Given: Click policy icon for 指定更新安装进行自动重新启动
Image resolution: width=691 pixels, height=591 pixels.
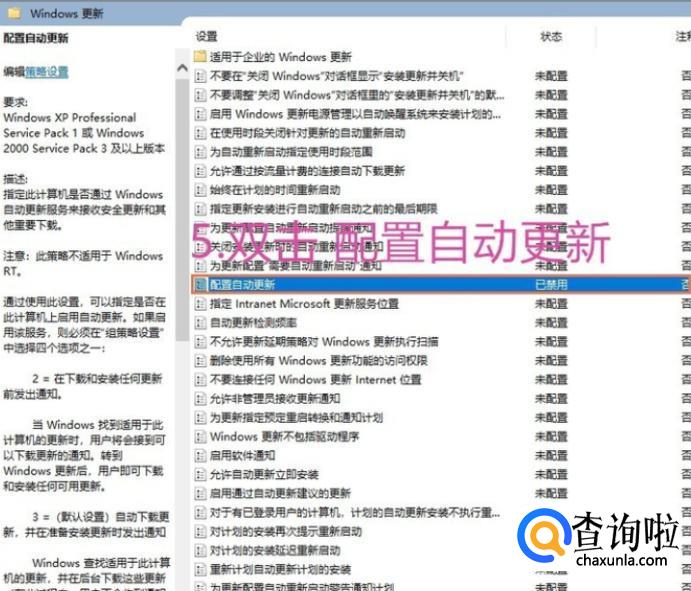Looking at the screenshot, I should [201, 209].
